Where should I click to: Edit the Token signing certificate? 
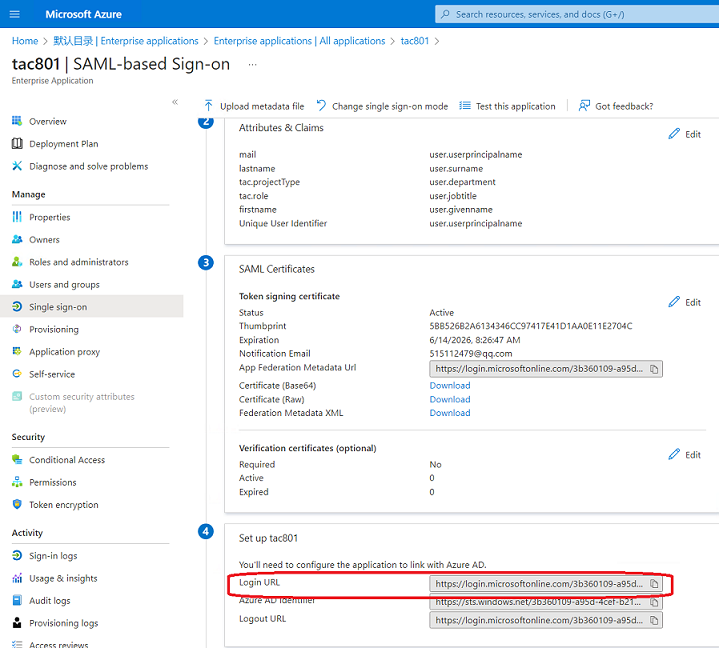(685, 302)
